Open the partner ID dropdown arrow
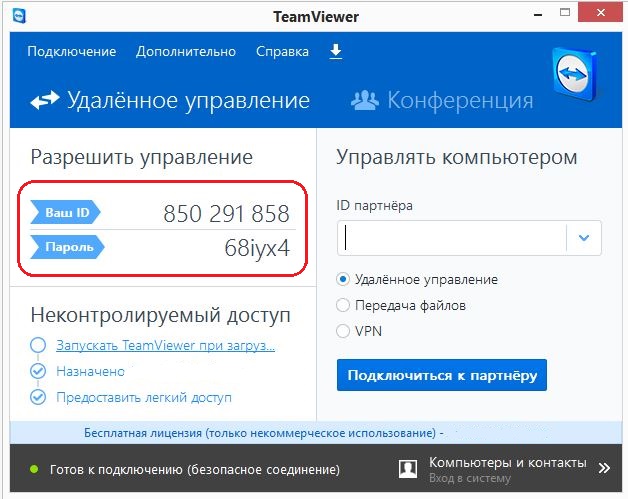The height and width of the screenshot is (499, 628). [x=584, y=238]
